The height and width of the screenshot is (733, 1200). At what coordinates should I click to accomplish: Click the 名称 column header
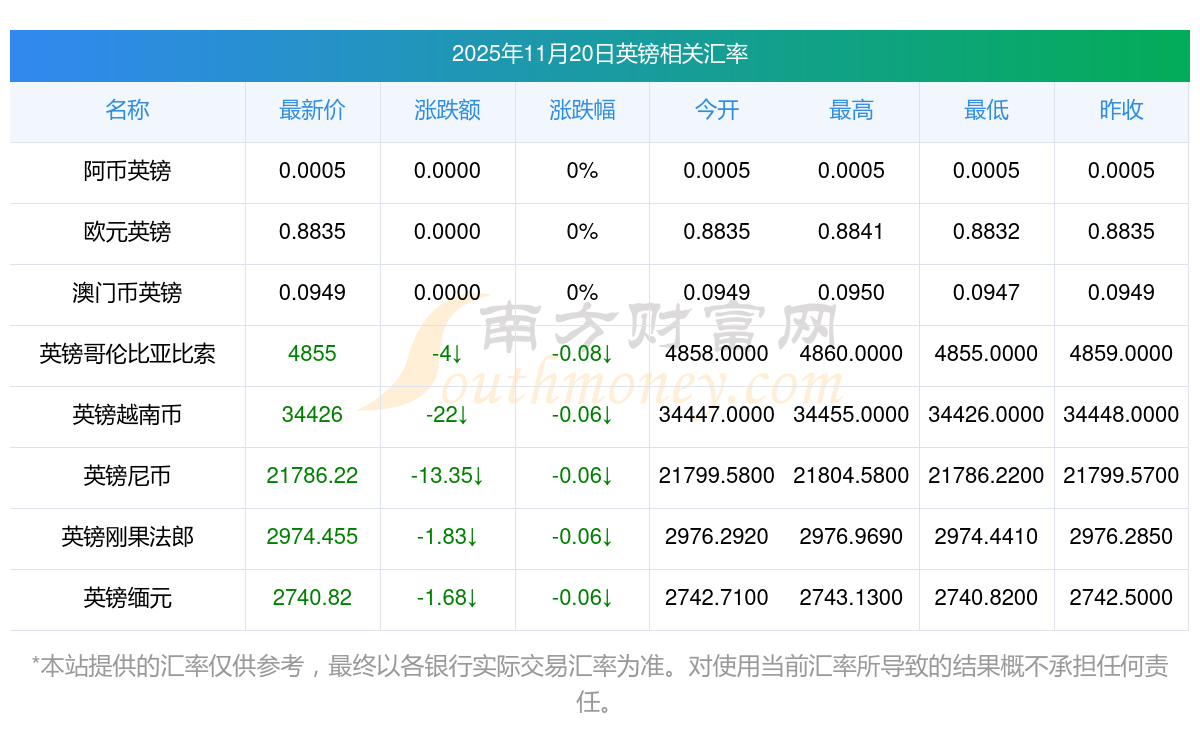[127, 110]
